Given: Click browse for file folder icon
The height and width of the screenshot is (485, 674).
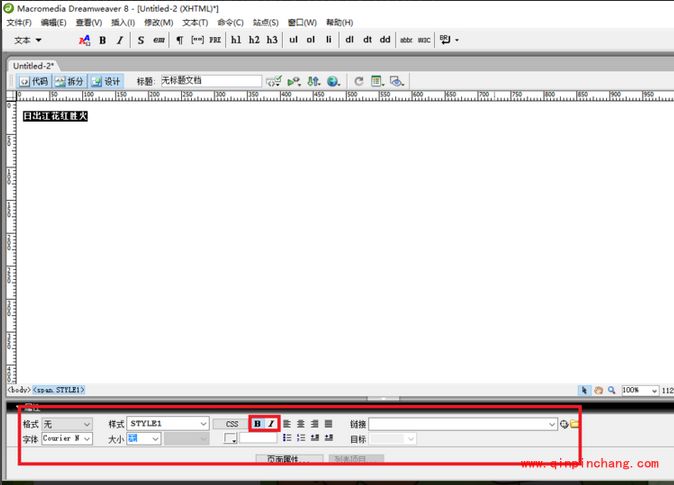Looking at the screenshot, I should [575, 424].
